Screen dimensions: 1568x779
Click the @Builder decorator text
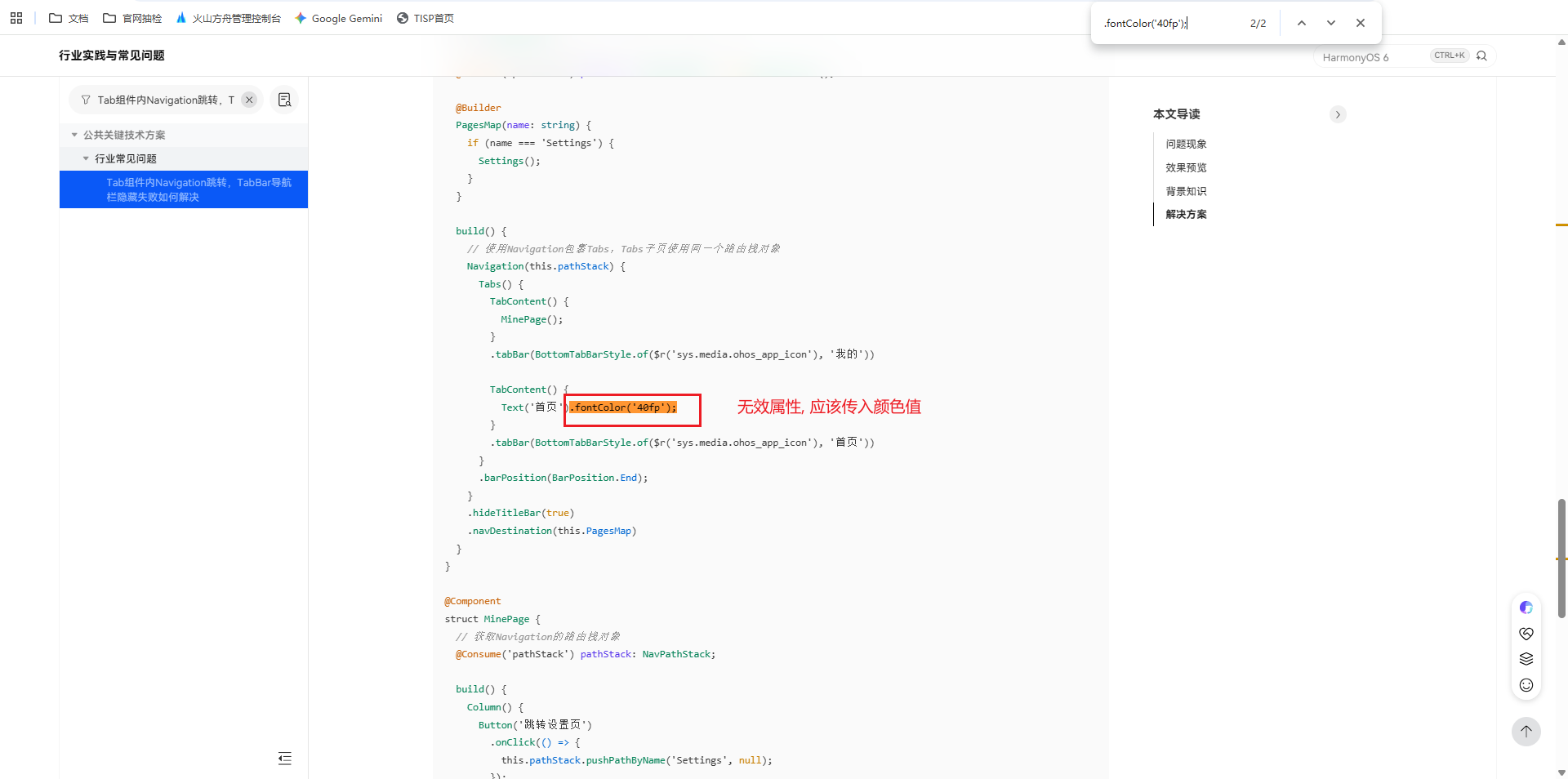click(x=479, y=108)
